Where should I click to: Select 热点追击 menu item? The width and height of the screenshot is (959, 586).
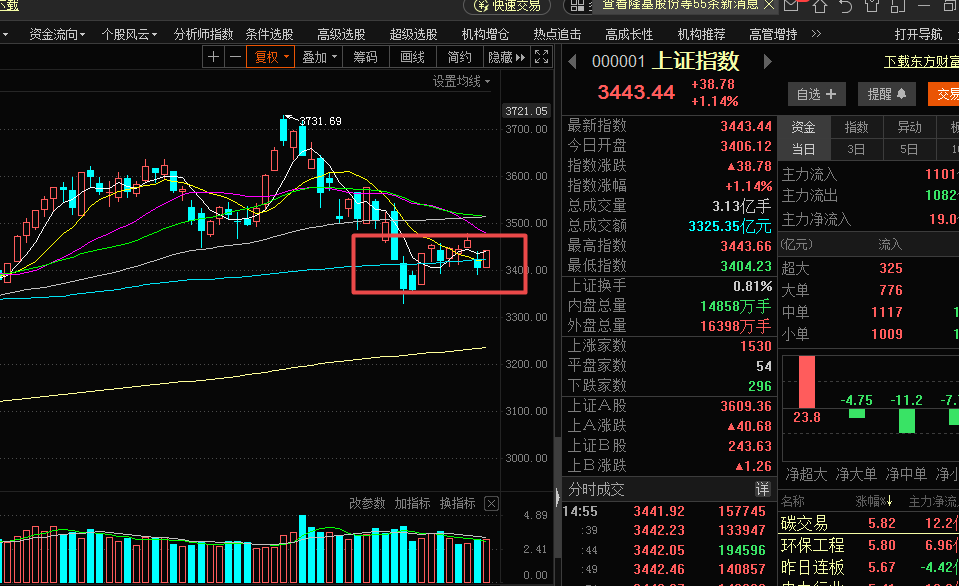coord(557,34)
